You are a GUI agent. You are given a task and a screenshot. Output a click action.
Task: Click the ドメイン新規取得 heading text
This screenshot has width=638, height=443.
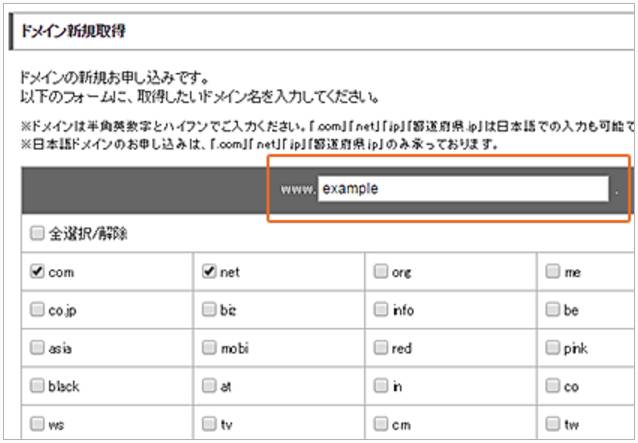(x=73, y=31)
